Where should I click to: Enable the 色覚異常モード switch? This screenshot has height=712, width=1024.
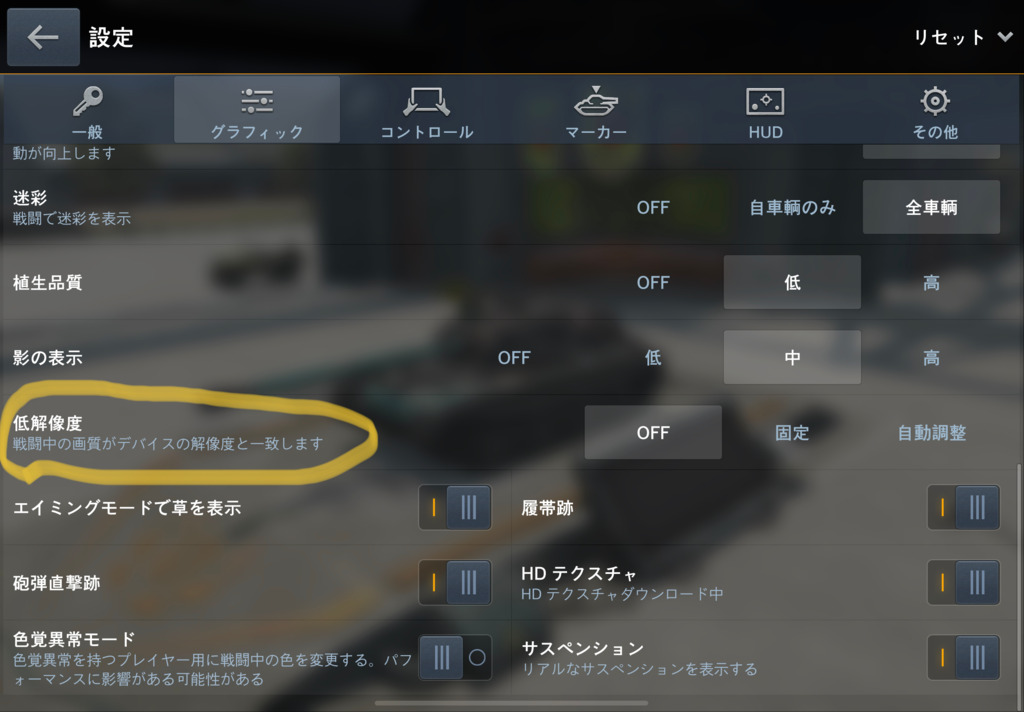455,658
